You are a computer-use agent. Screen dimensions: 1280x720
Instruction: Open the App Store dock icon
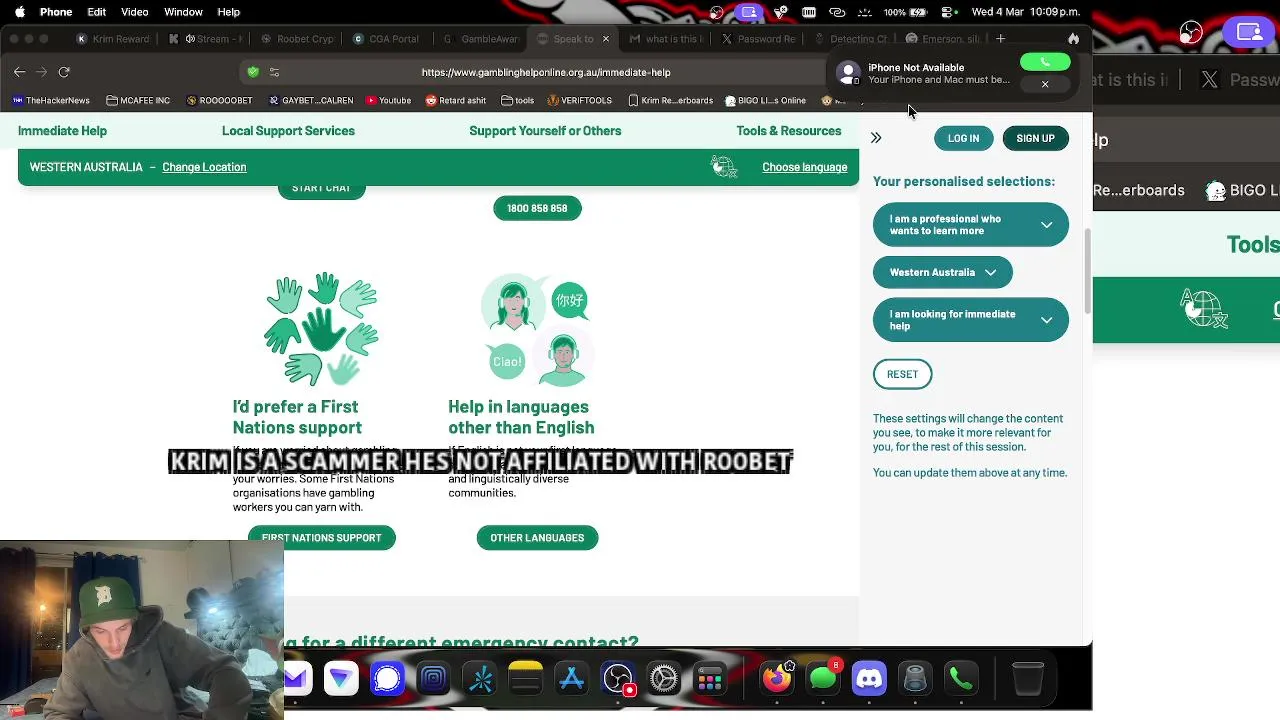(x=571, y=679)
